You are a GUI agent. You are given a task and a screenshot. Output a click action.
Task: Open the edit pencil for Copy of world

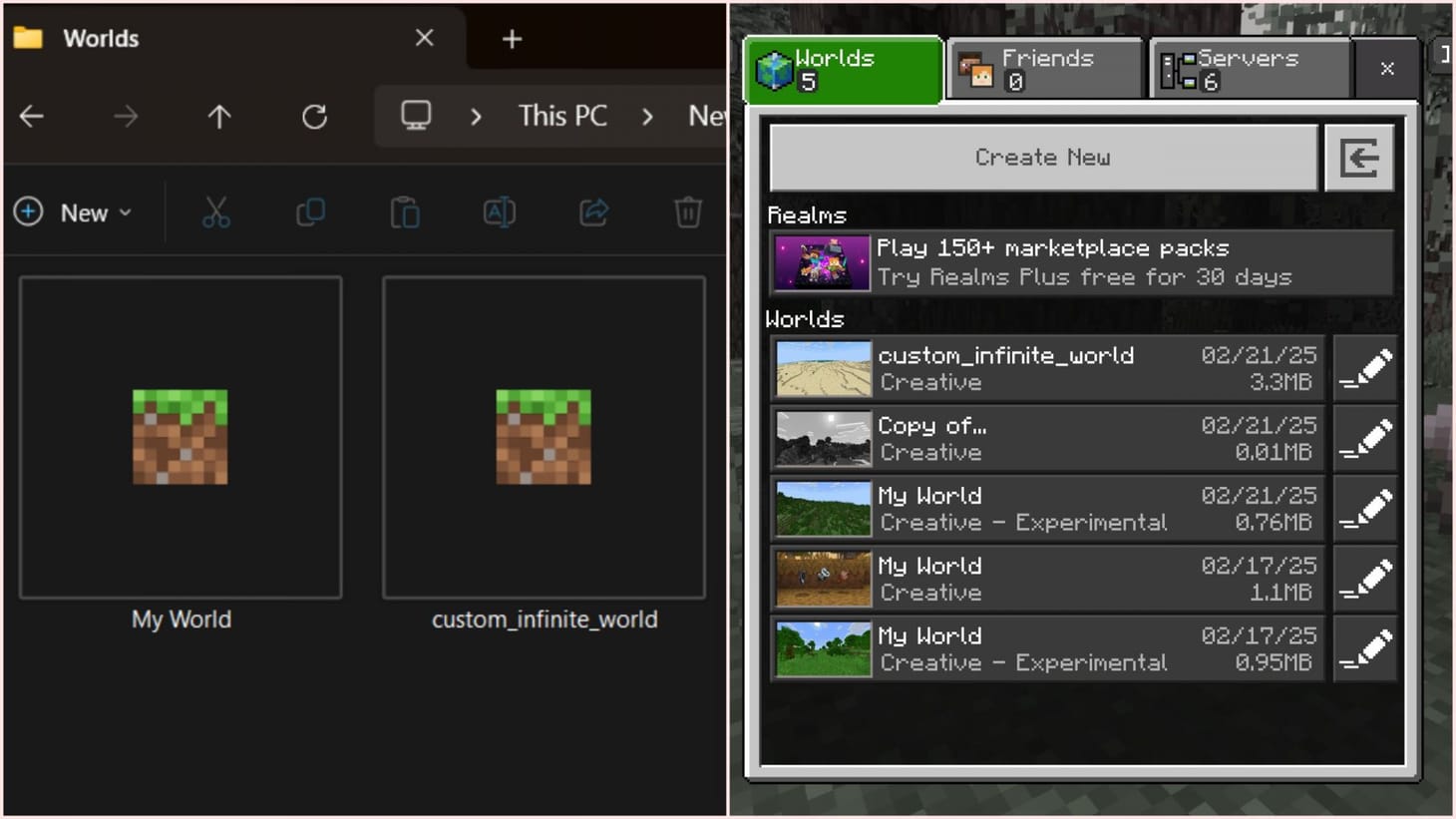pyautogui.click(x=1365, y=439)
